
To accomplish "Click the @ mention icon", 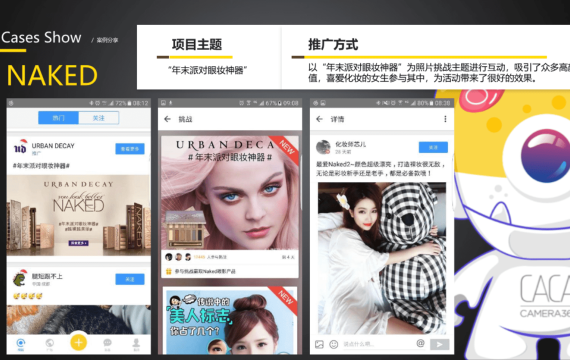I will pyautogui.click(x=420, y=343).
